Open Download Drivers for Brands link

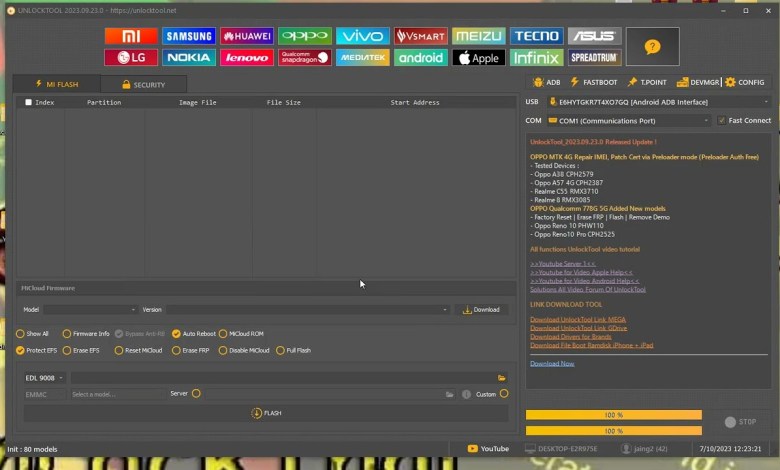(x=571, y=337)
